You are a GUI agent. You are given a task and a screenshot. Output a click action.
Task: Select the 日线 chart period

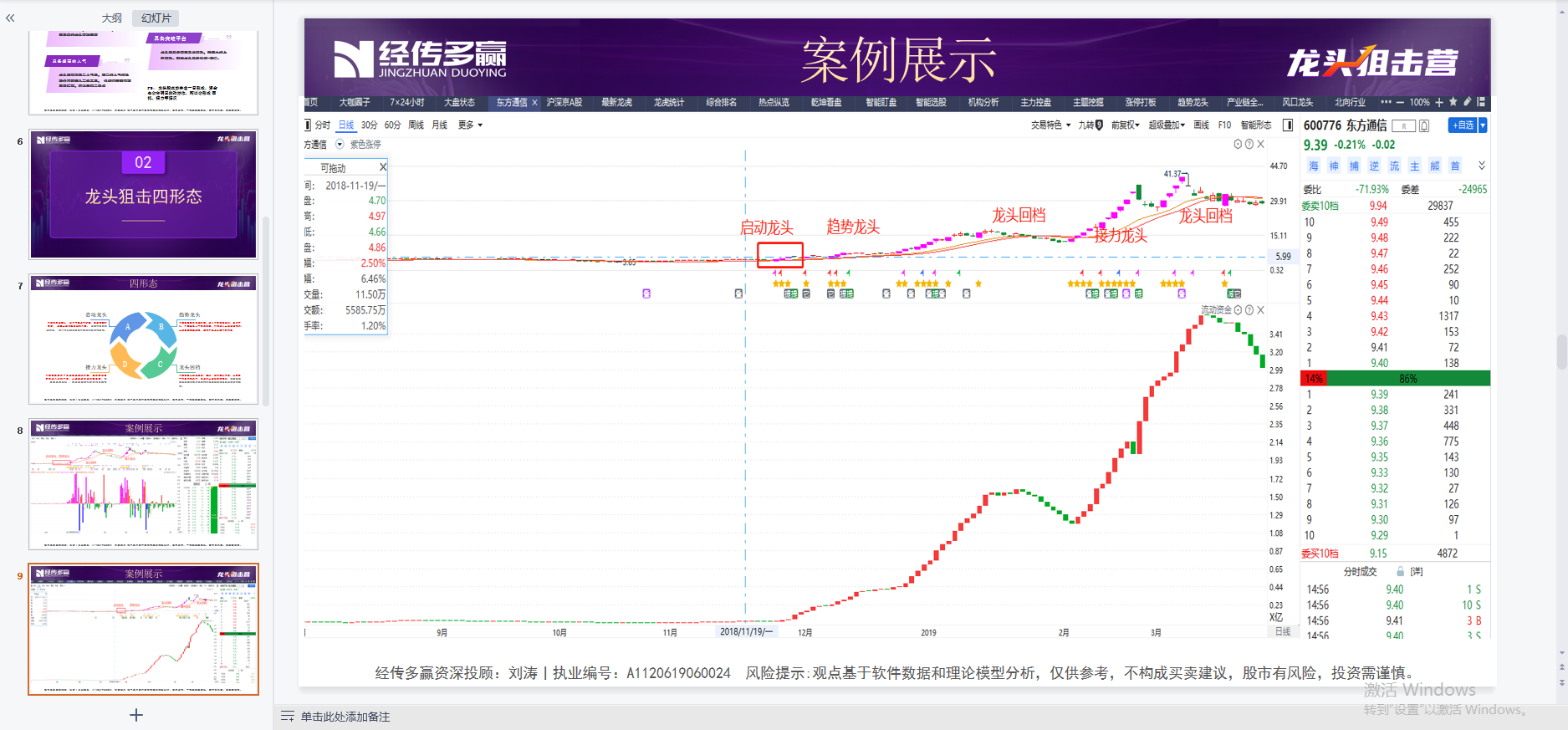[x=346, y=125]
